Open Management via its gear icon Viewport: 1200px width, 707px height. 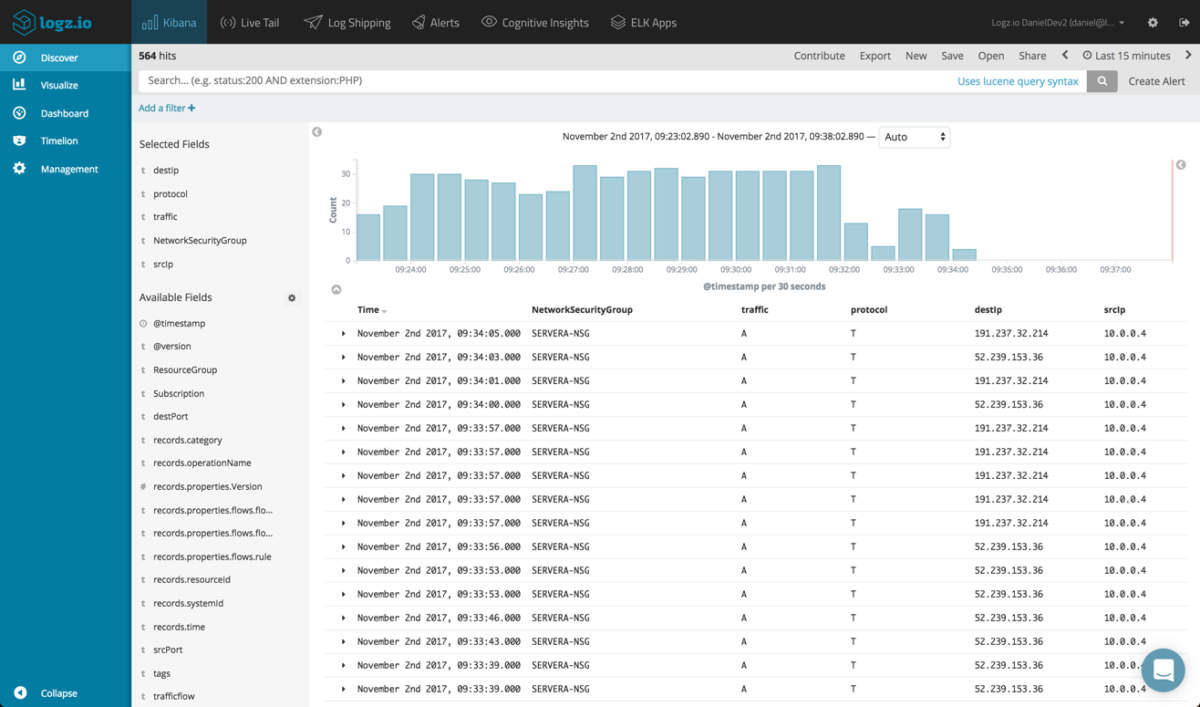tap(20, 168)
